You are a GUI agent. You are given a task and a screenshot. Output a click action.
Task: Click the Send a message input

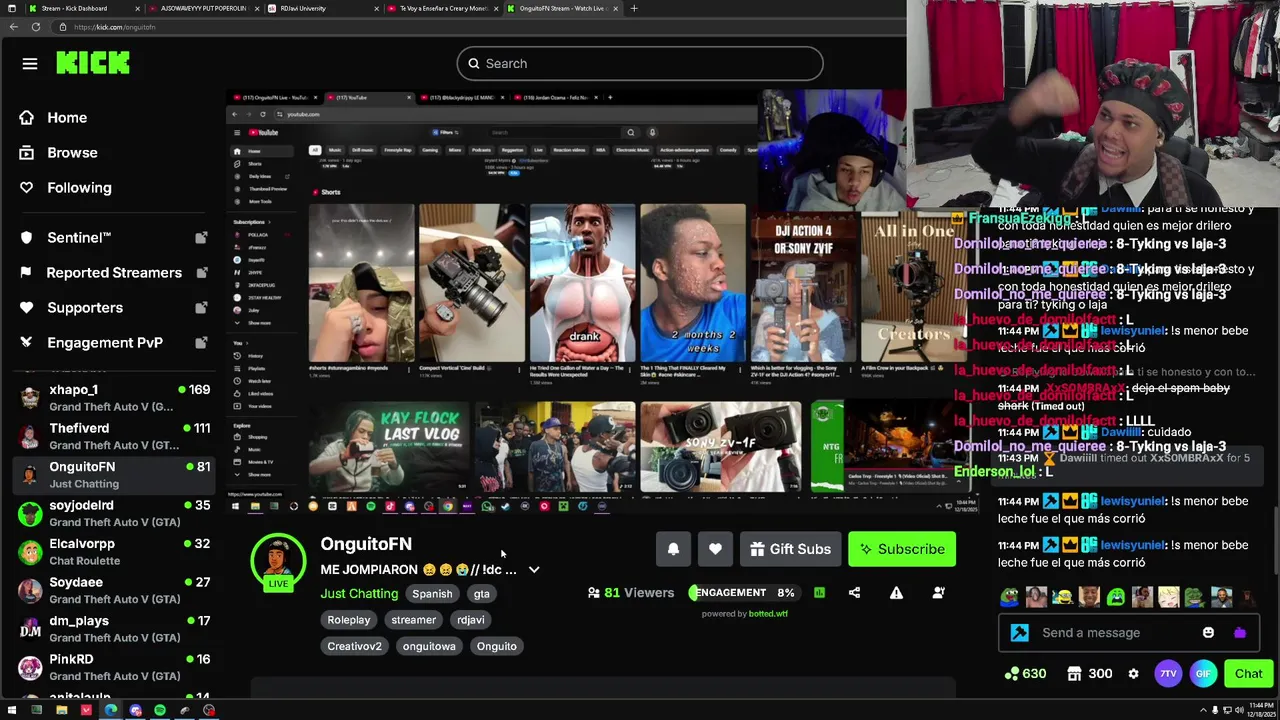click(x=1128, y=633)
